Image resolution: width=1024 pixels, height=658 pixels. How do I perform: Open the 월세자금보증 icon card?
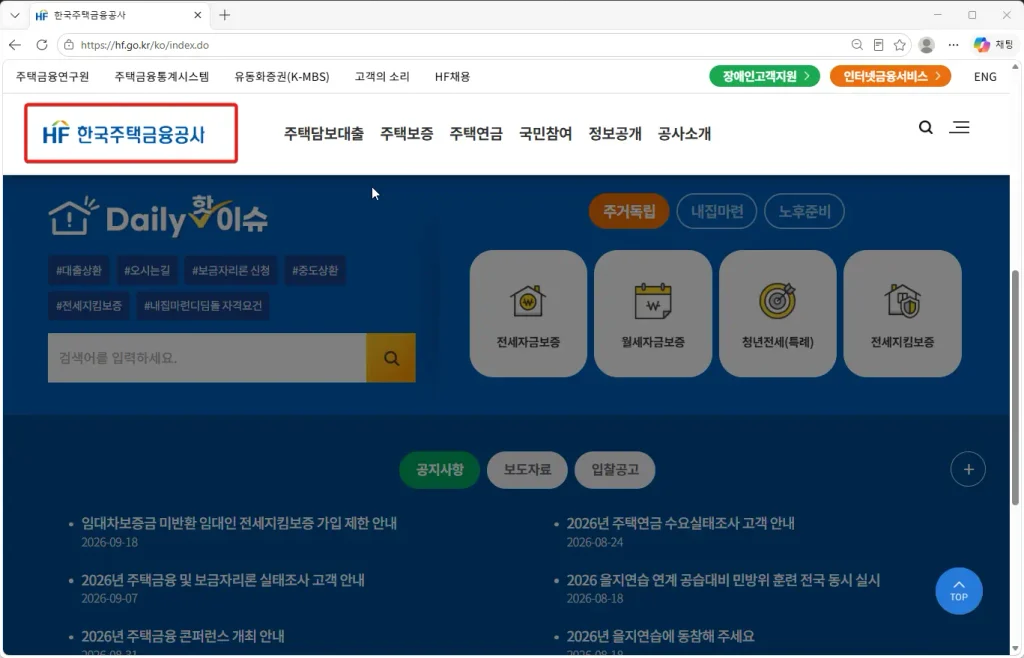click(653, 313)
